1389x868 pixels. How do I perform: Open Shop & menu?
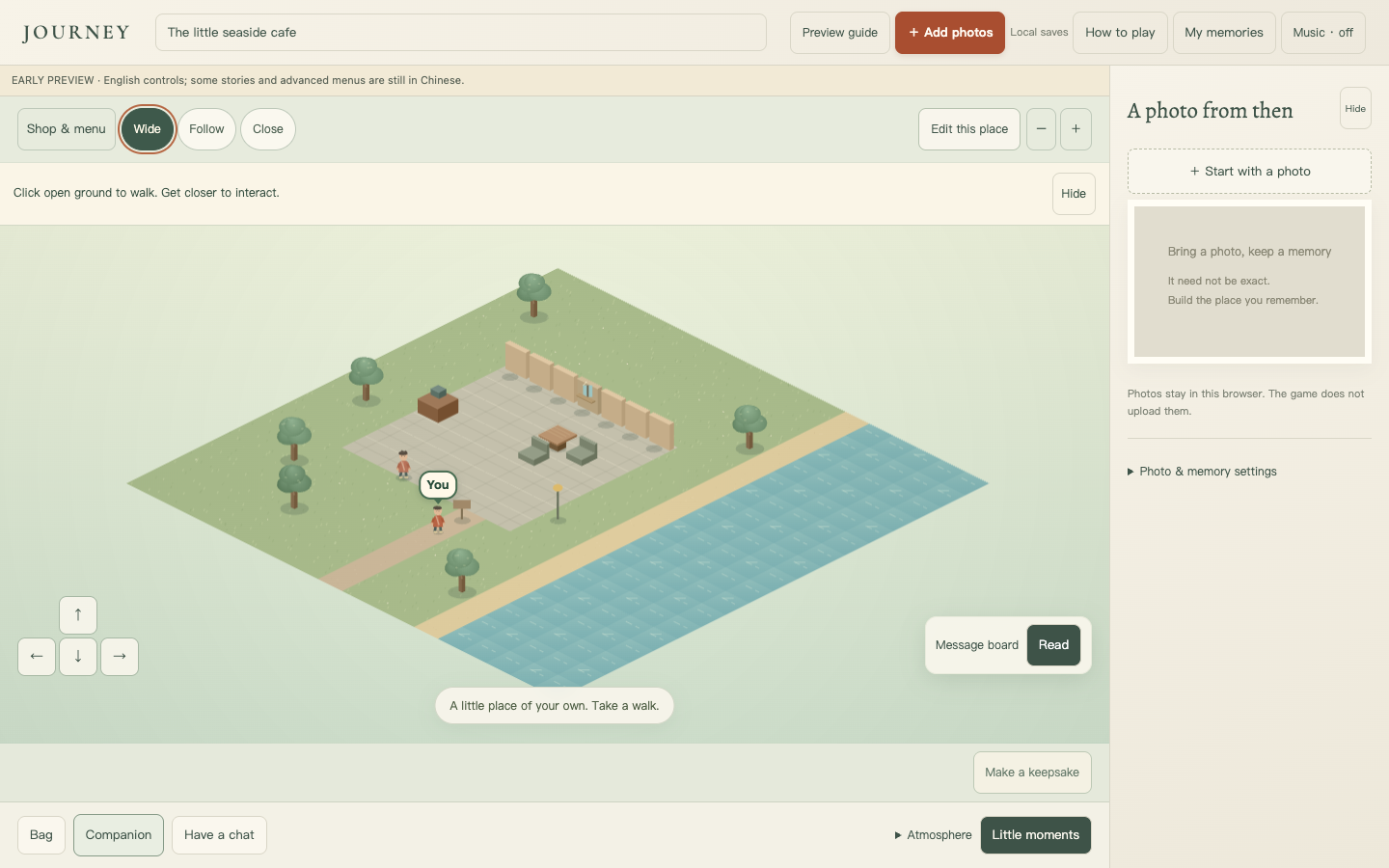tap(67, 129)
